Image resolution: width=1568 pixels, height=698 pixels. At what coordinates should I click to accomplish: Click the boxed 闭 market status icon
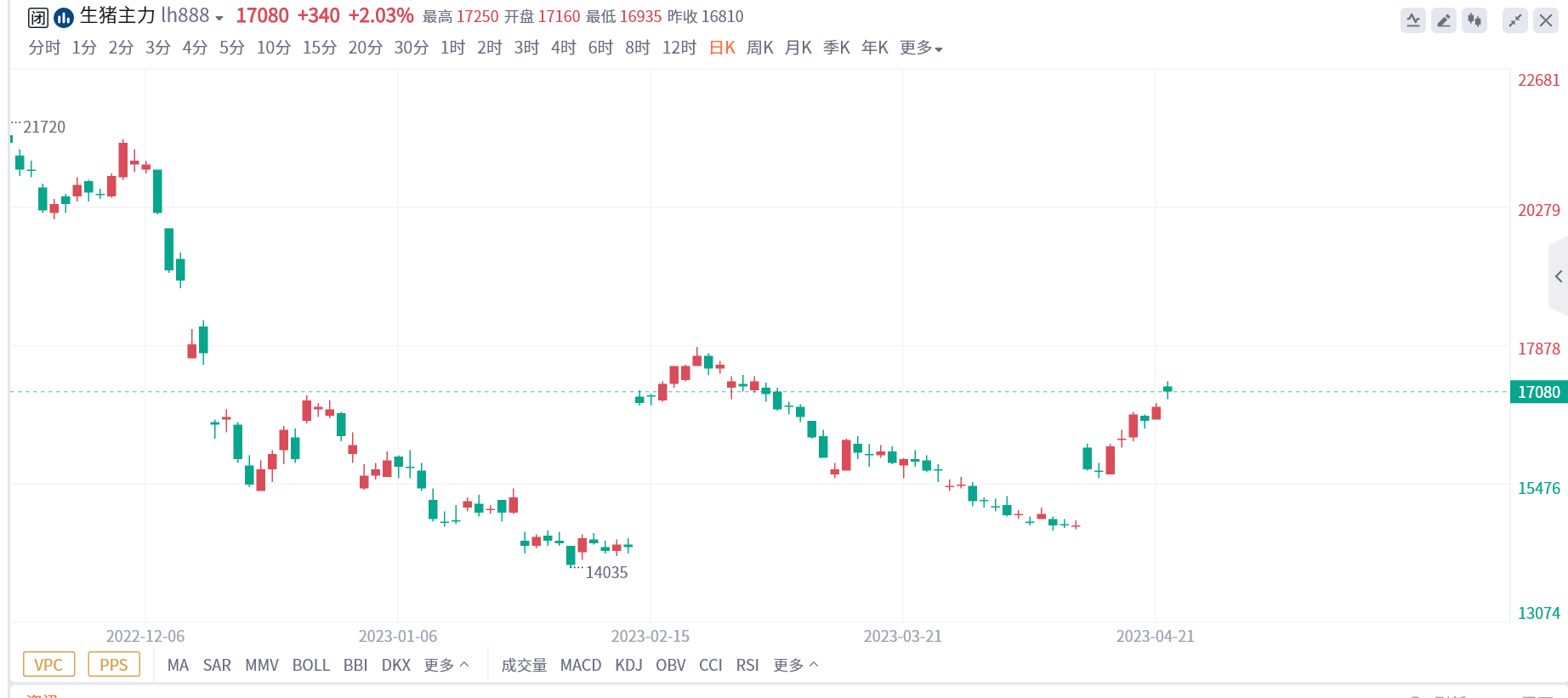click(x=38, y=17)
